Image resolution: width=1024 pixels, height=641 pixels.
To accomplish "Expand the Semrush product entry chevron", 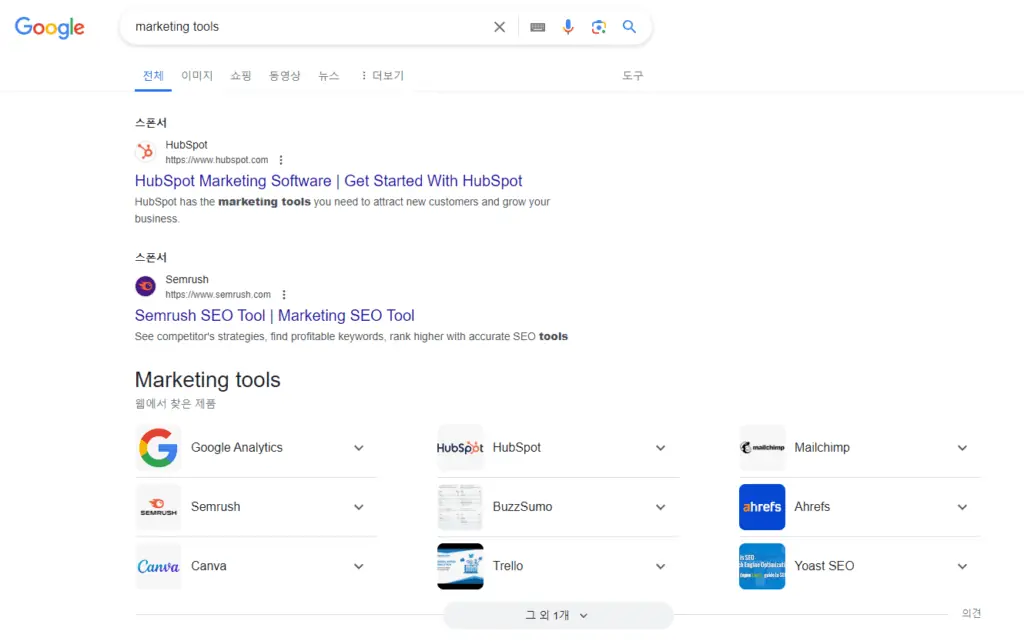I will 359,507.
